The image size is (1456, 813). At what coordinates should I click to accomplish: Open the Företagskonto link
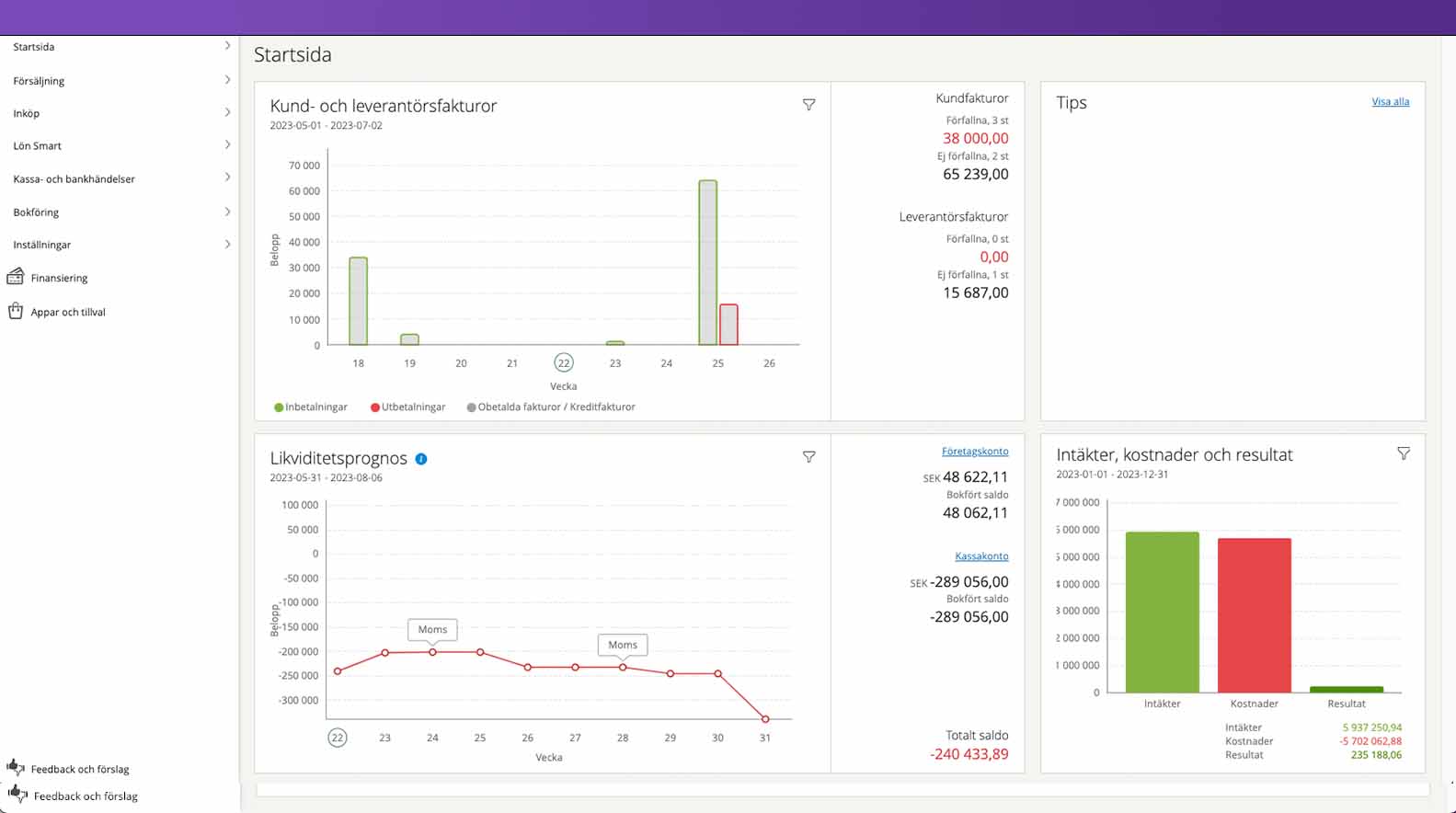975,452
